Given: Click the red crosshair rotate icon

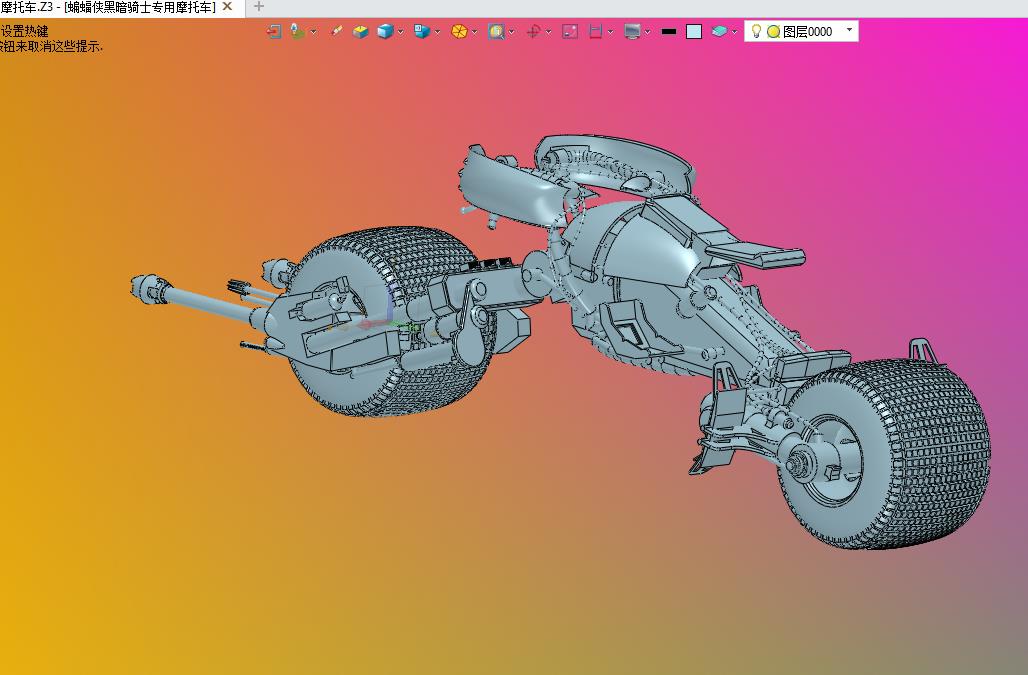Looking at the screenshot, I should (533, 31).
